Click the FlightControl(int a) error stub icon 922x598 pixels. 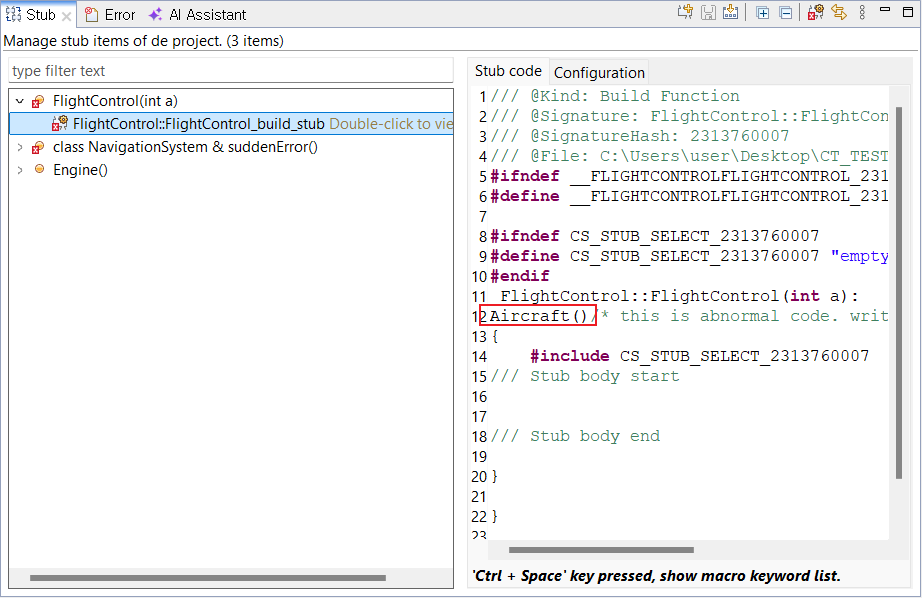click(38, 101)
